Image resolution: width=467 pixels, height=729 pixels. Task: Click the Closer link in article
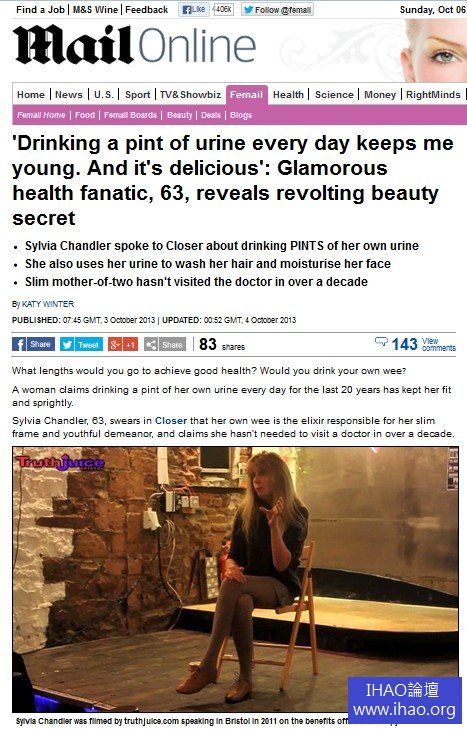click(171, 420)
